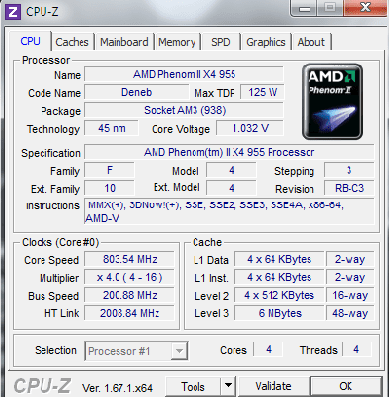The image size is (390, 398).
Task: Open the About tab
Action: point(311,42)
